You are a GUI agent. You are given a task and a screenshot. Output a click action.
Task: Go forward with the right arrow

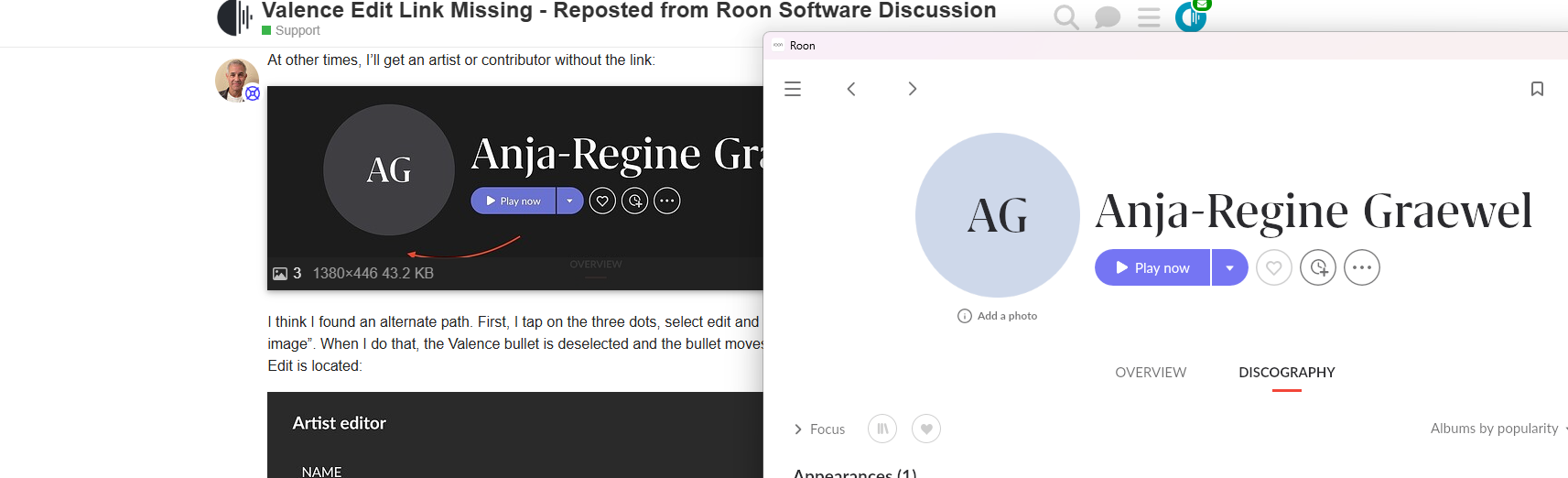coord(912,89)
